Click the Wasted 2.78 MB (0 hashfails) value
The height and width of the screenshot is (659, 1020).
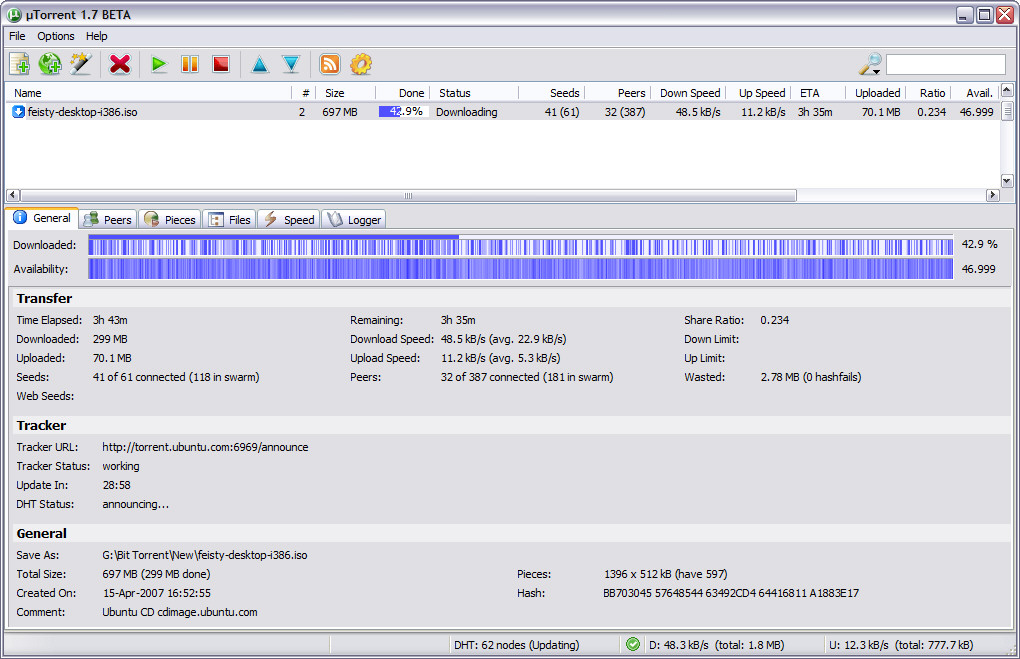coord(811,377)
